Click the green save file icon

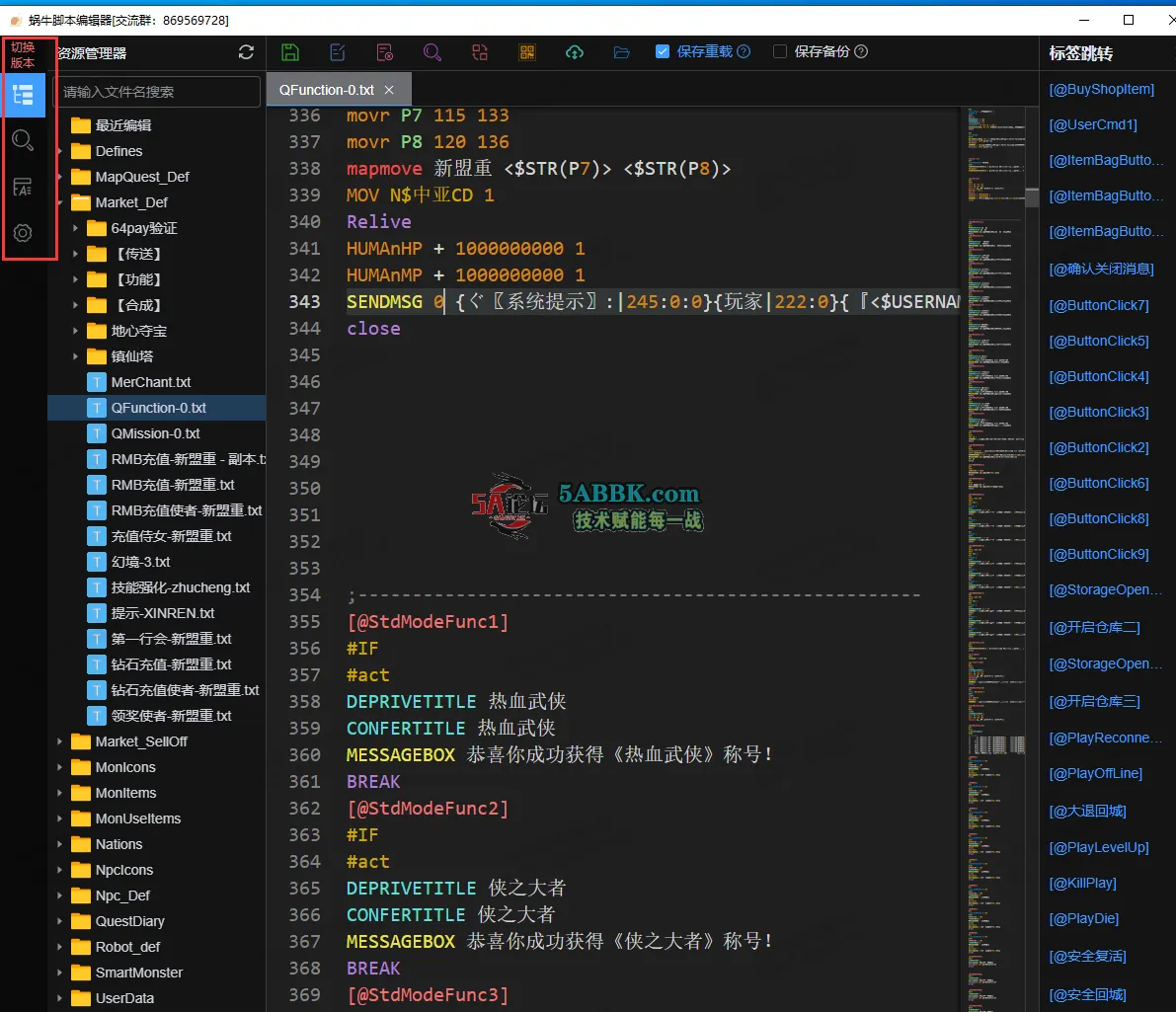[290, 51]
